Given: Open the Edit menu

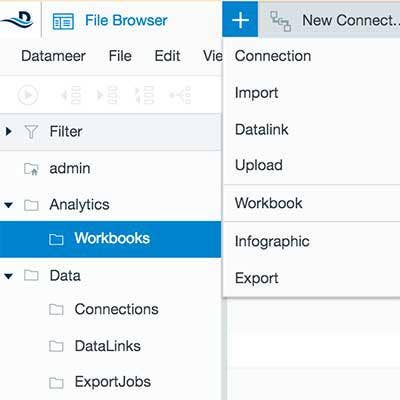Looking at the screenshot, I should [x=167, y=56].
